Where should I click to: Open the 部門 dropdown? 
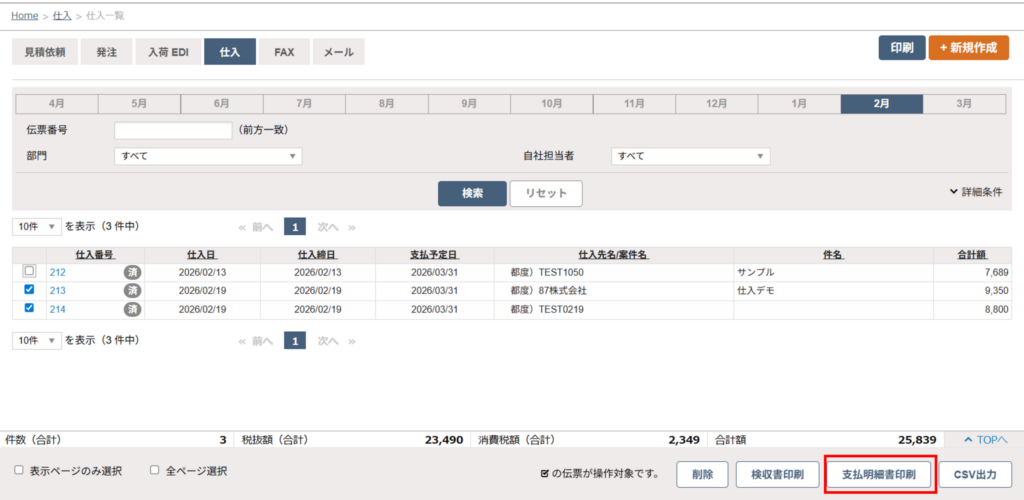tap(208, 156)
